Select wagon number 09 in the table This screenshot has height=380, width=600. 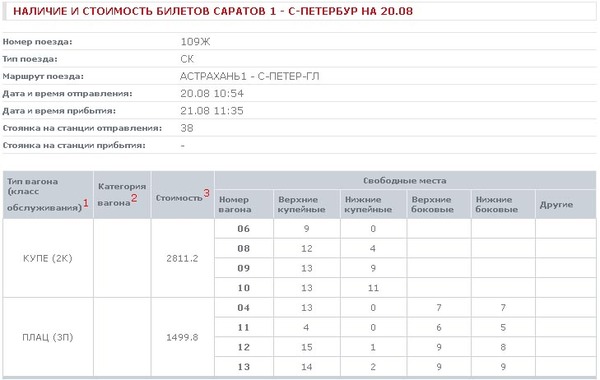(x=243, y=268)
